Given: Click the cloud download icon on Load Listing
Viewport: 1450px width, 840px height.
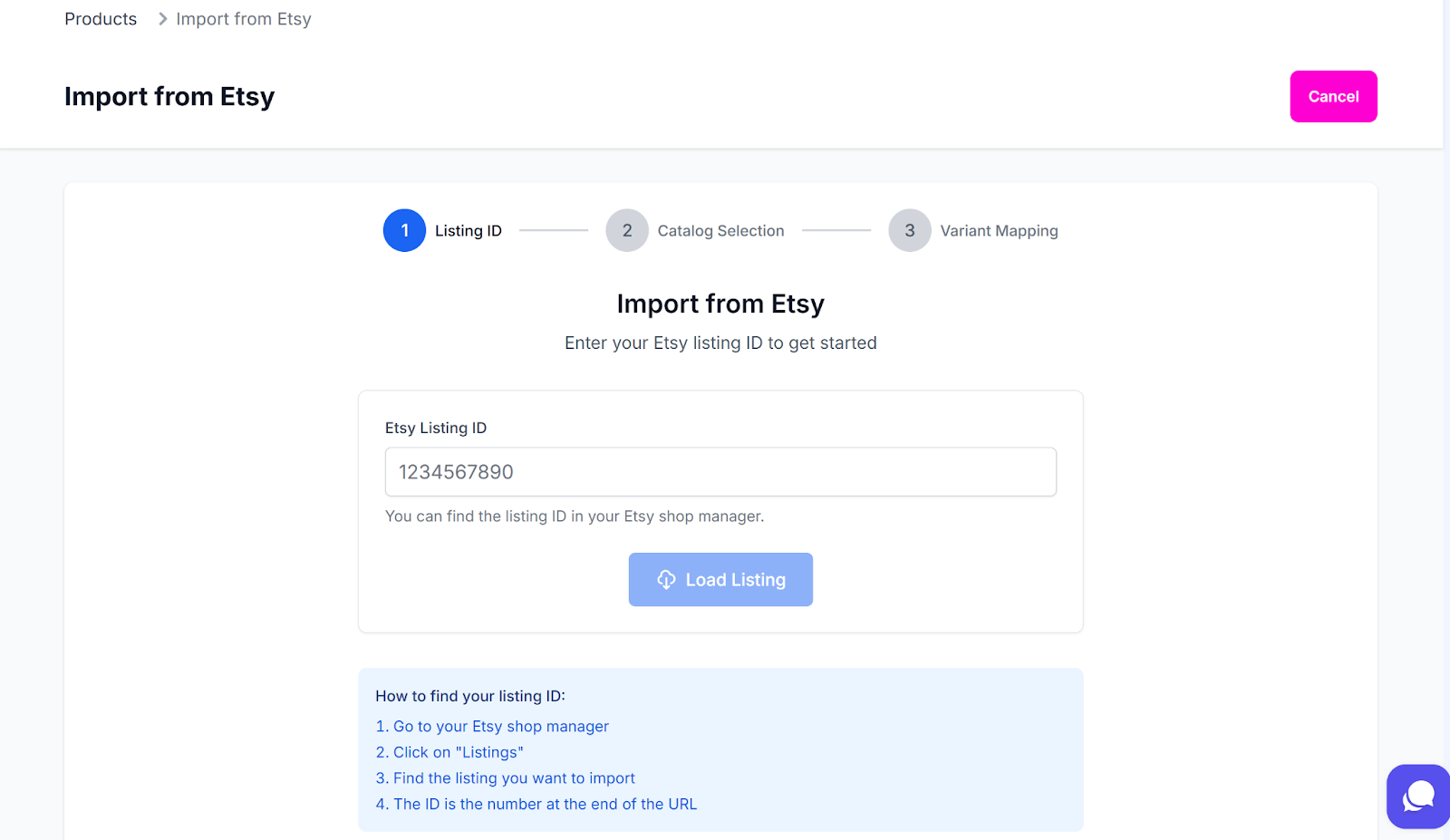Looking at the screenshot, I should 666,580.
